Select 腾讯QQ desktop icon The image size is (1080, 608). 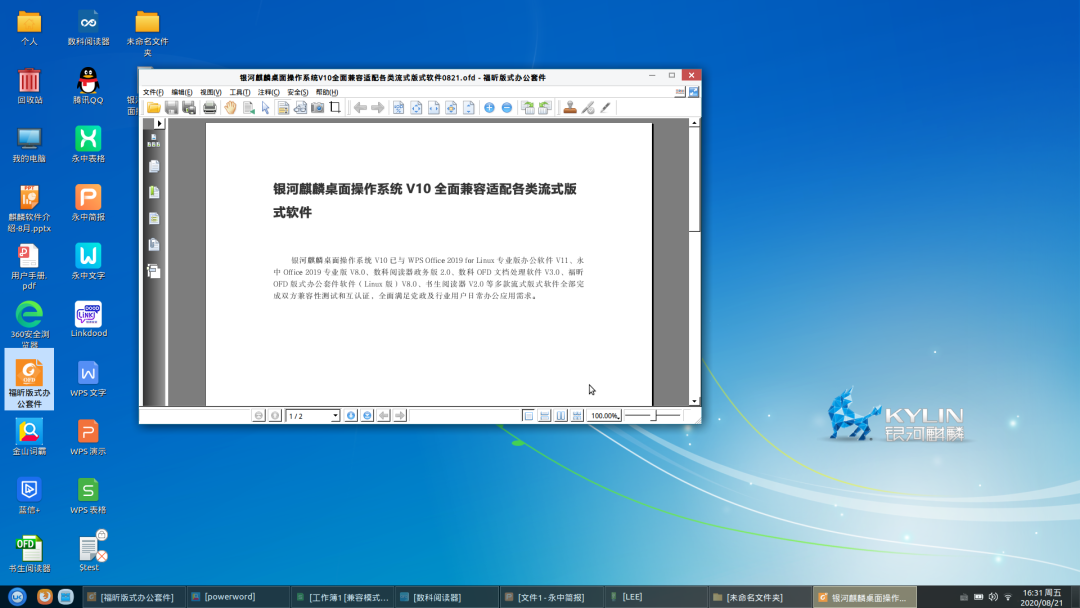pyautogui.click(x=88, y=86)
